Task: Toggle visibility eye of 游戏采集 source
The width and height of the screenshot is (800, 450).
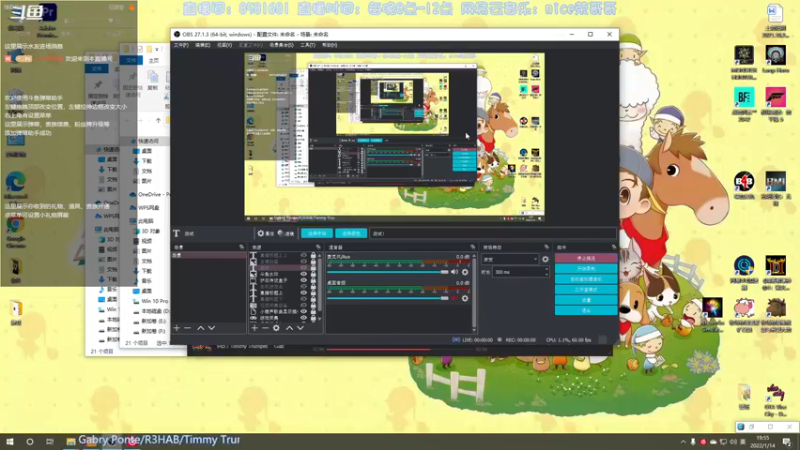Action: click(x=304, y=318)
